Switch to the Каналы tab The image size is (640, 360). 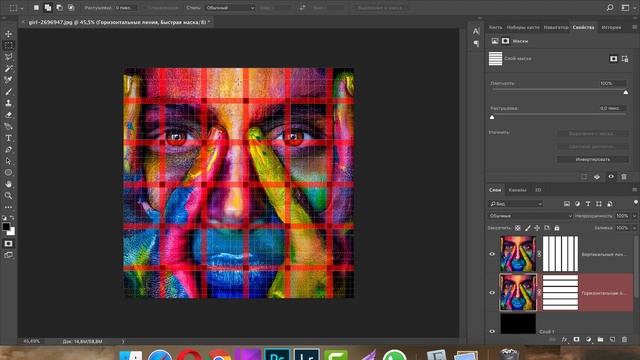[517, 190]
